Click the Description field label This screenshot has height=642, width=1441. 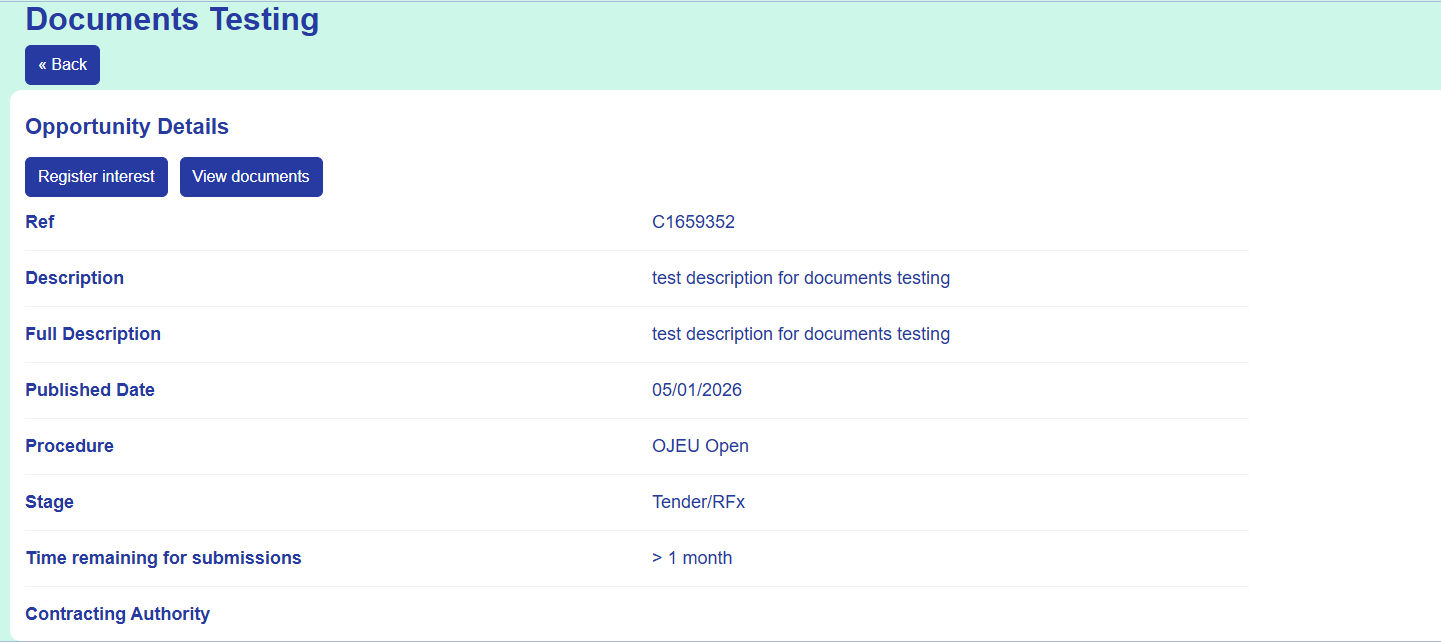click(74, 278)
